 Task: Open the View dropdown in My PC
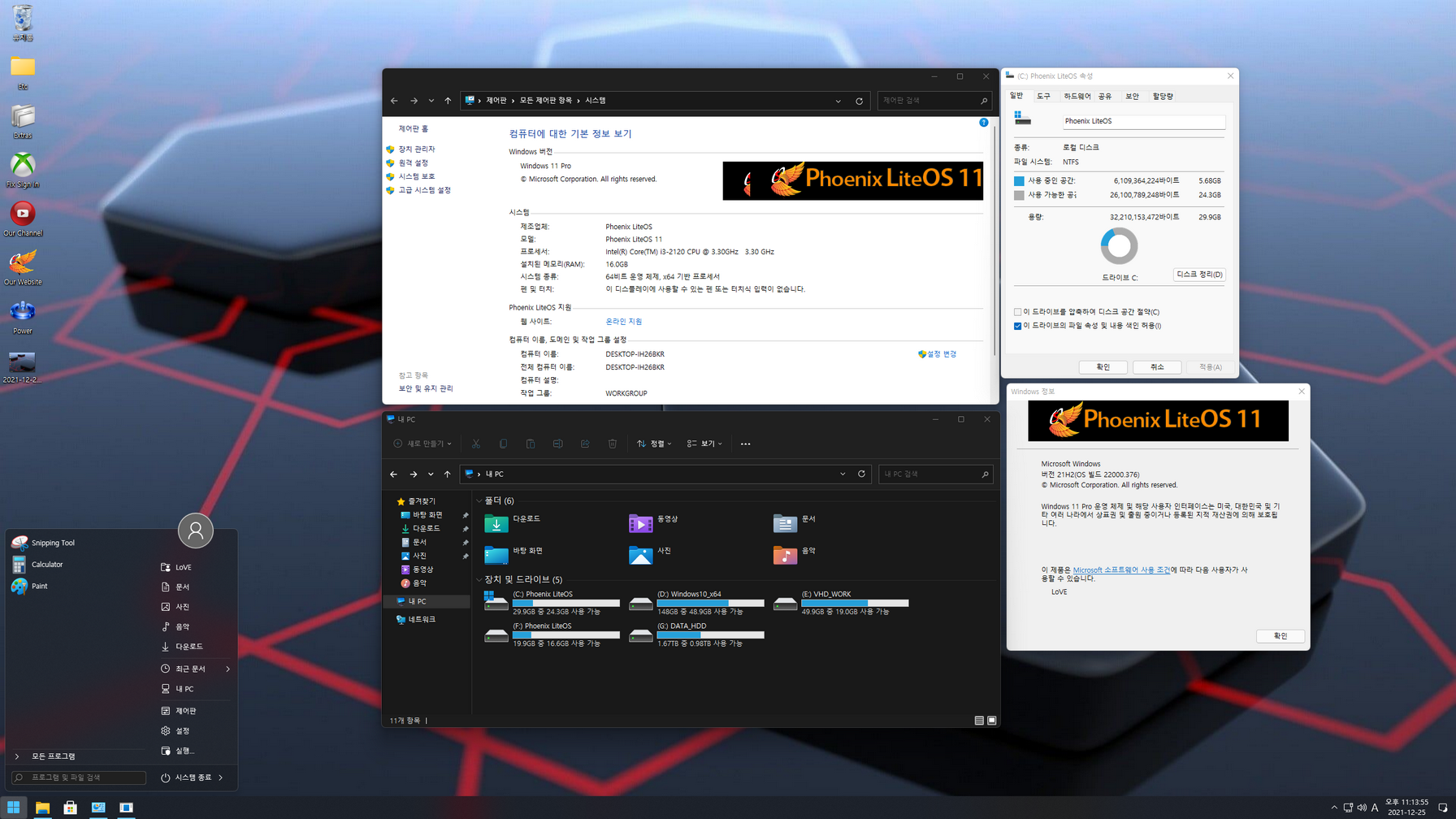point(704,444)
